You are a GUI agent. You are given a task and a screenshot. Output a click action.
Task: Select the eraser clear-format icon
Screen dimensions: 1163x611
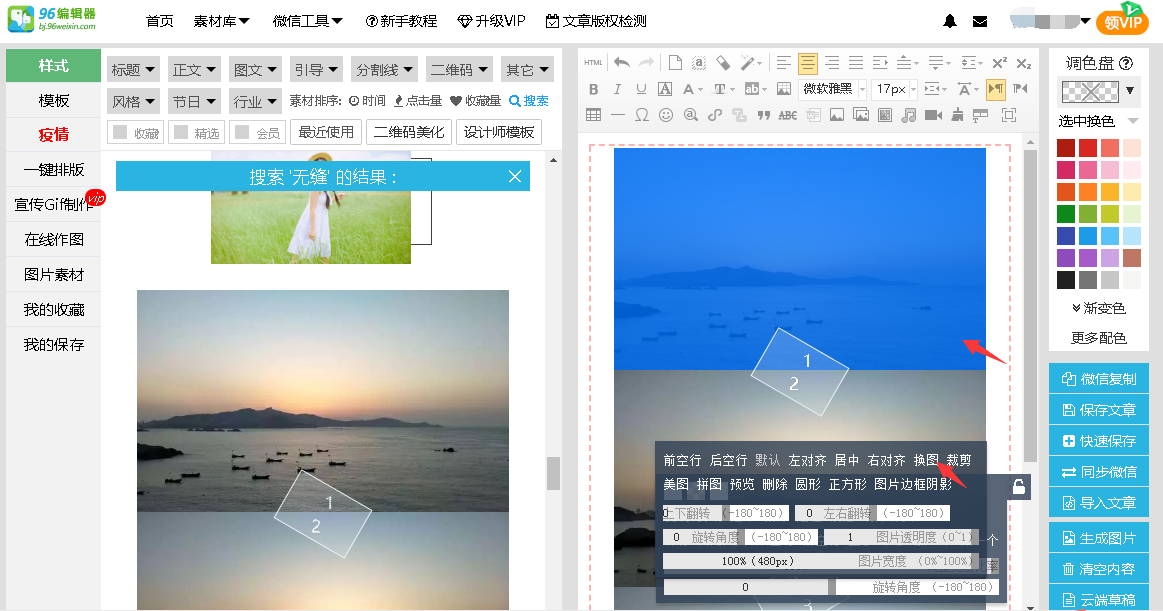pyautogui.click(x=723, y=63)
